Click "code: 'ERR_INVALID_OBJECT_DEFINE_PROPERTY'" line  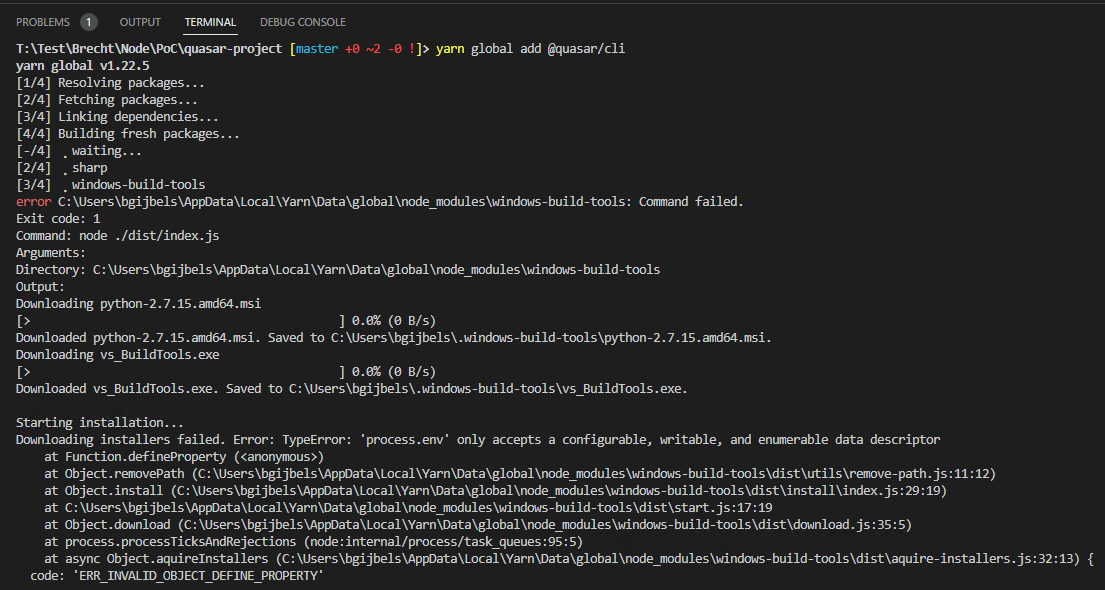coord(177,575)
